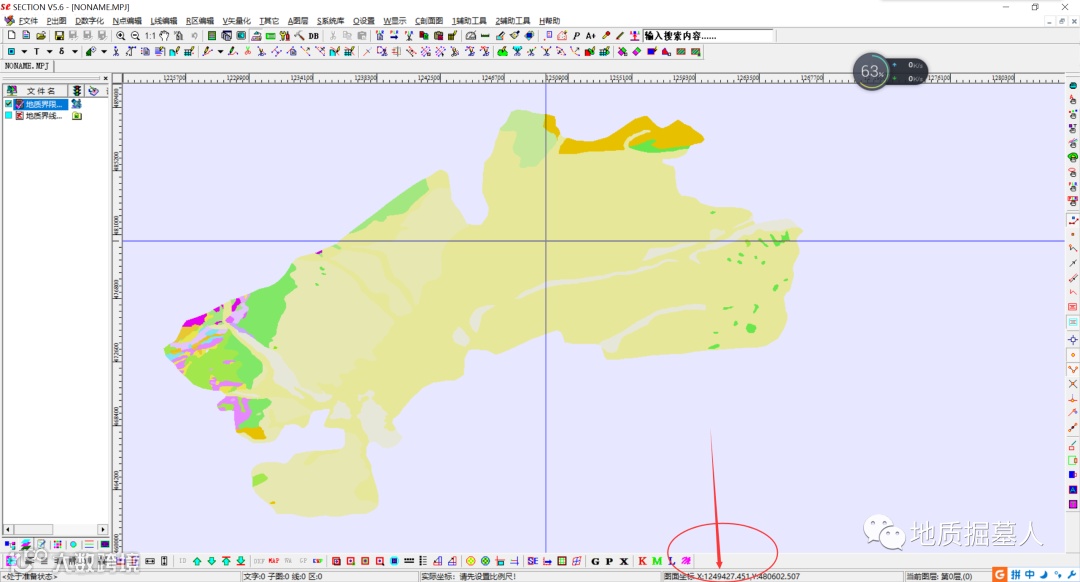Screen dimensions: 1080x582
Task: Click the Save file icon
Action: click(x=59, y=36)
